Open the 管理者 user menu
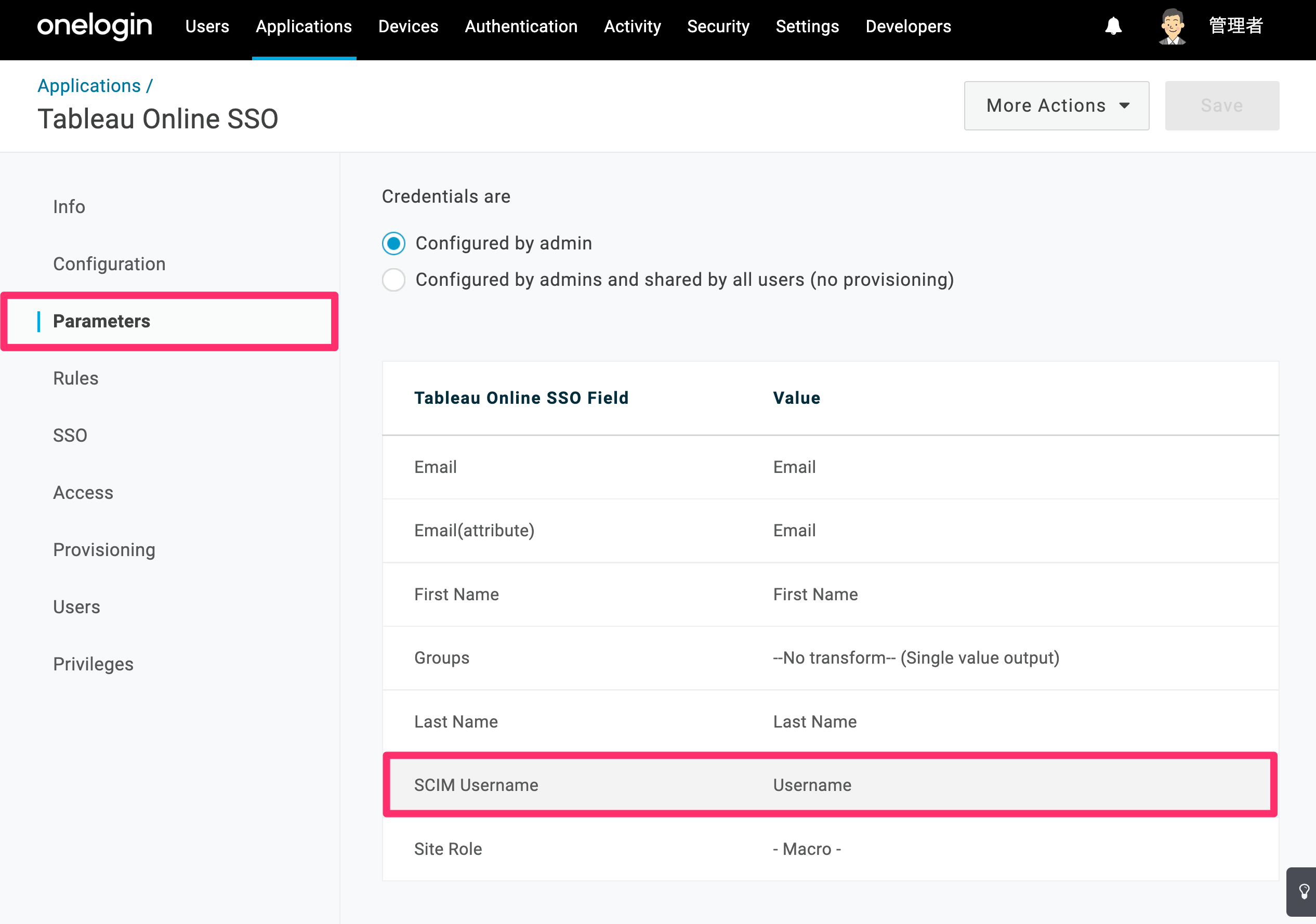Image resolution: width=1316 pixels, height=924 pixels. click(x=1235, y=27)
